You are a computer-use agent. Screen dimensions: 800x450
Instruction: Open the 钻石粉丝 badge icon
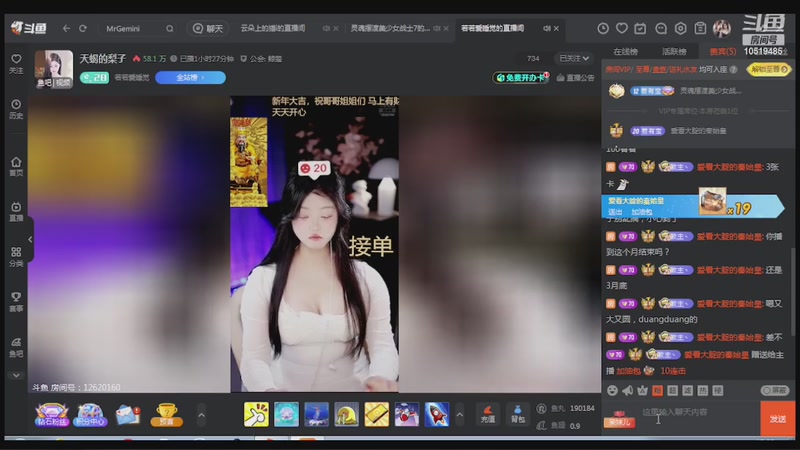(x=52, y=414)
